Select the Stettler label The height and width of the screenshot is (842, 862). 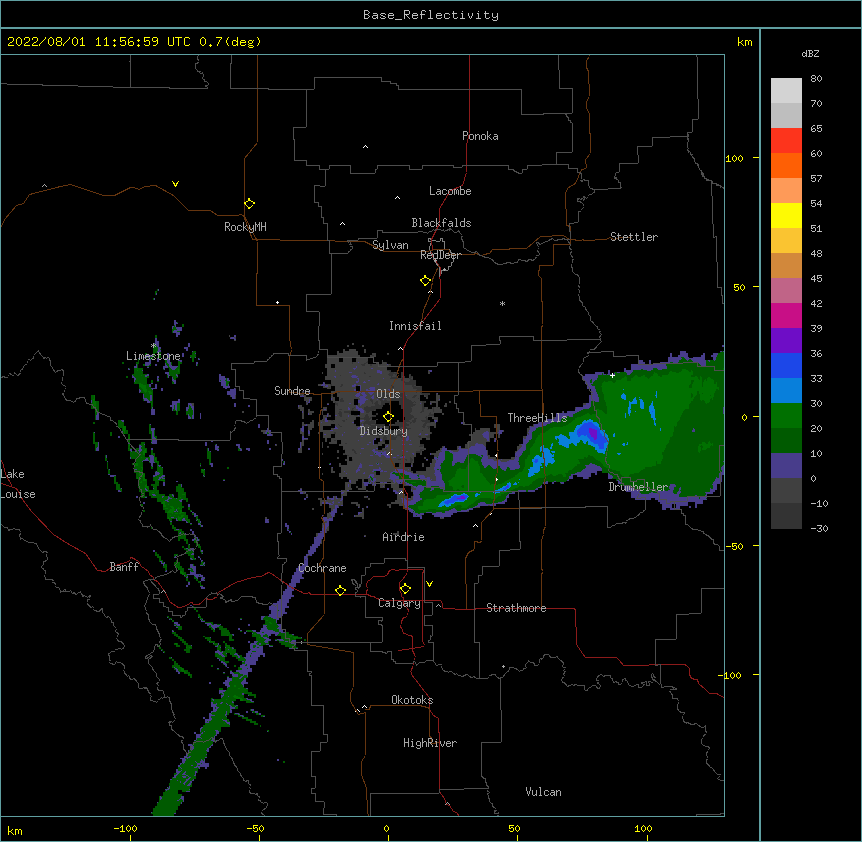pos(634,237)
